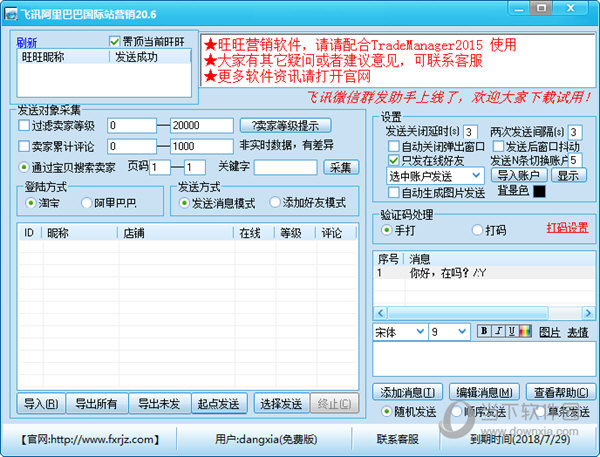This screenshot has height=457, width=600.
Task: Click the 两次发送间隔 value field
Action: tap(575, 132)
